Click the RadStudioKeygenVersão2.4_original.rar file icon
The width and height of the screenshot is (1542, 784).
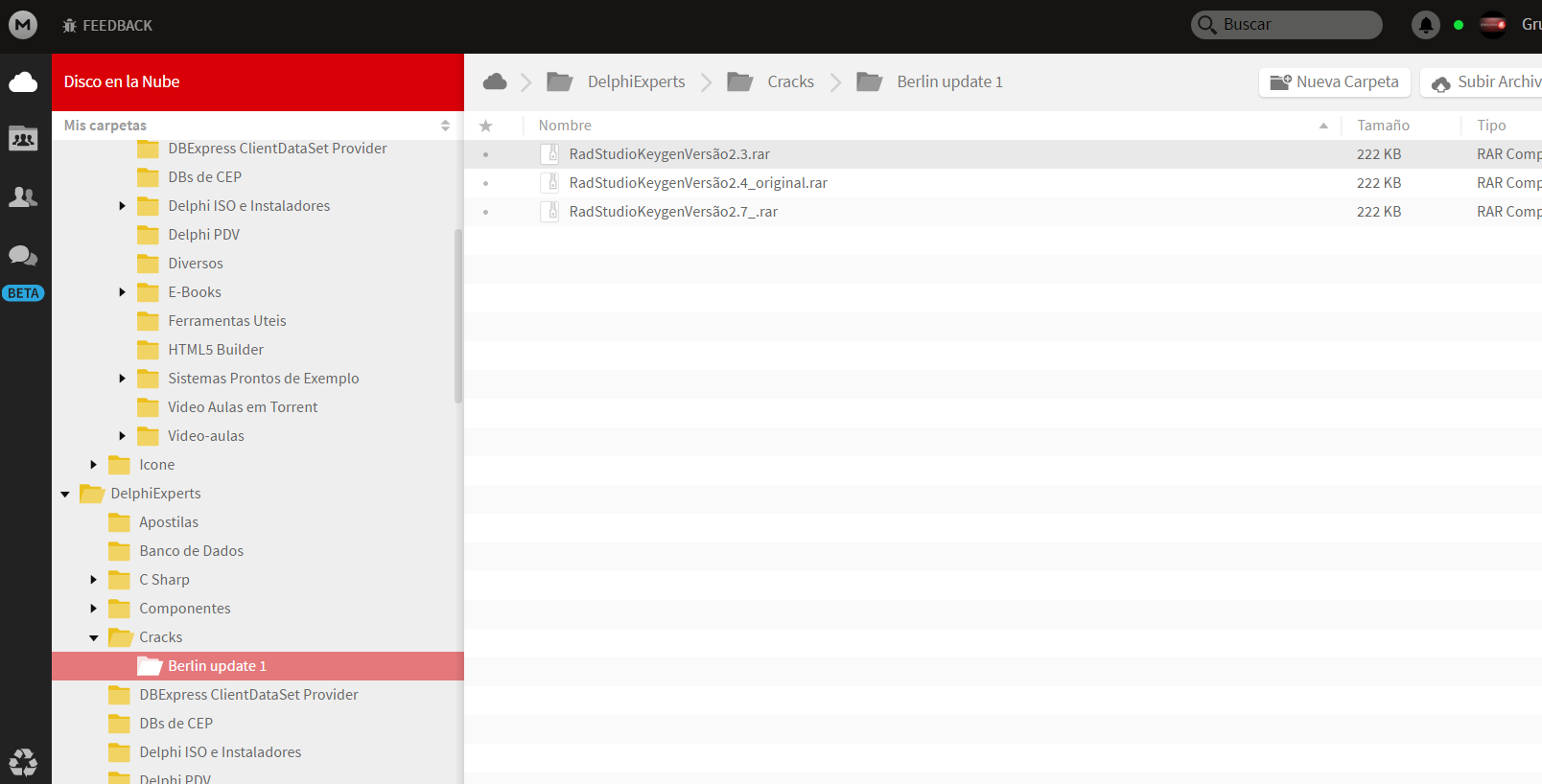pos(549,182)
